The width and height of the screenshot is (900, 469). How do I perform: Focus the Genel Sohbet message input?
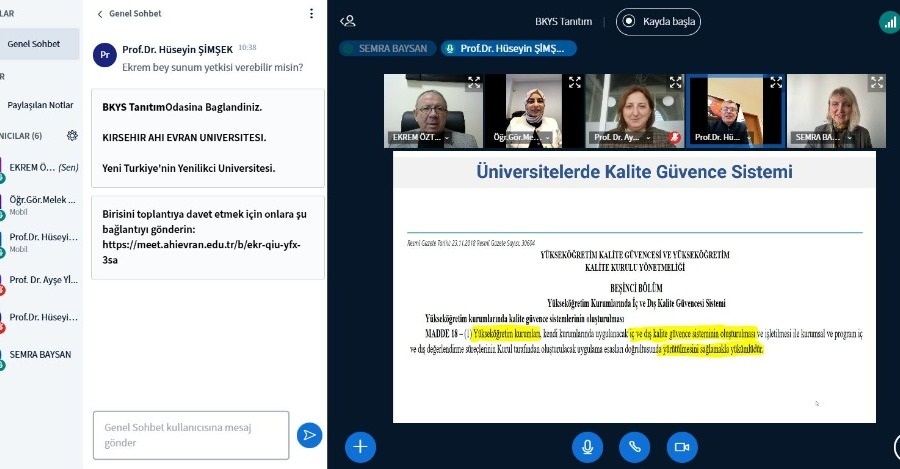[191, 435]
